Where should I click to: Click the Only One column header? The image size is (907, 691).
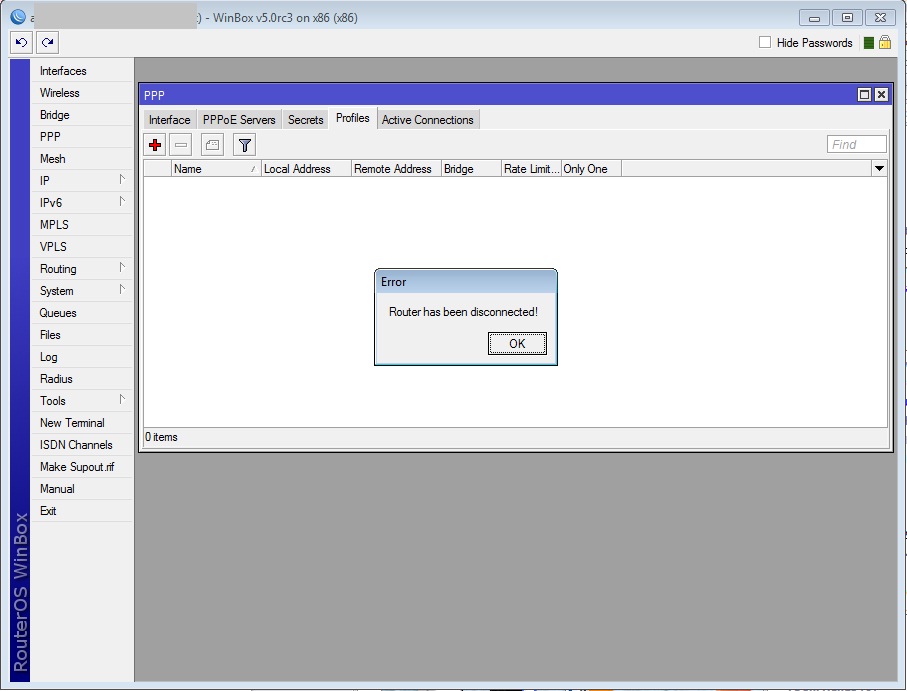(591, 169)
